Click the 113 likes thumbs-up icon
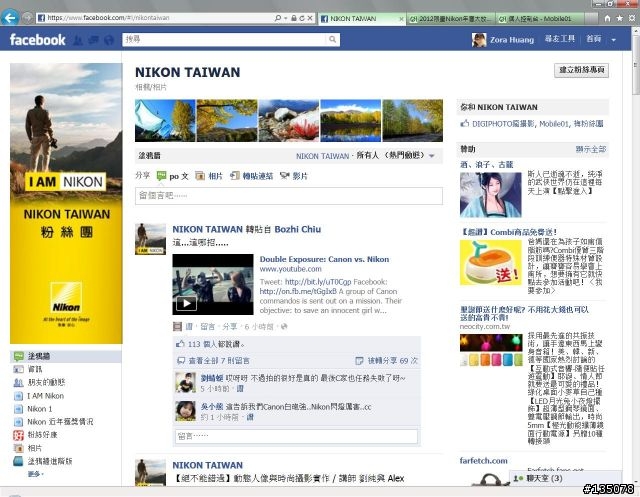This screenshot has width=640, height=497. click(x=180, y=344)
